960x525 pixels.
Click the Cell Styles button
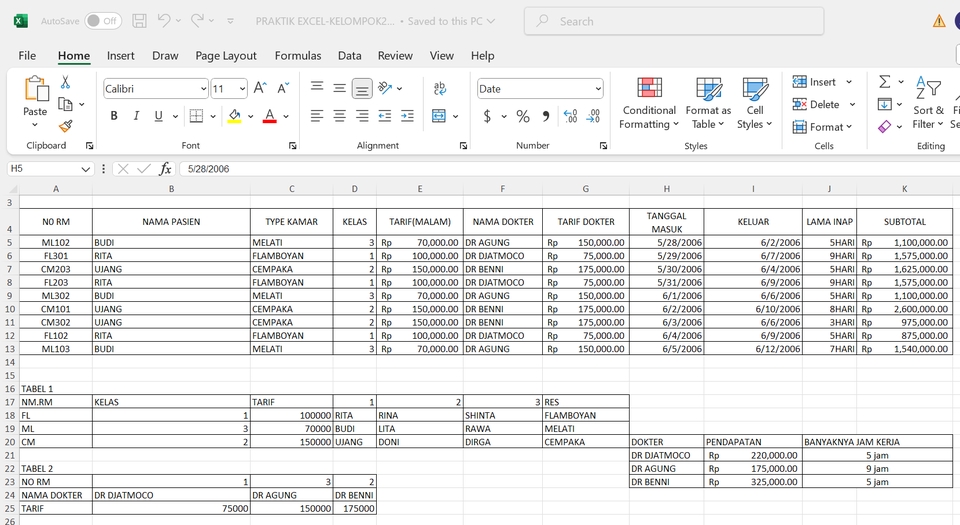pos(754,103)
